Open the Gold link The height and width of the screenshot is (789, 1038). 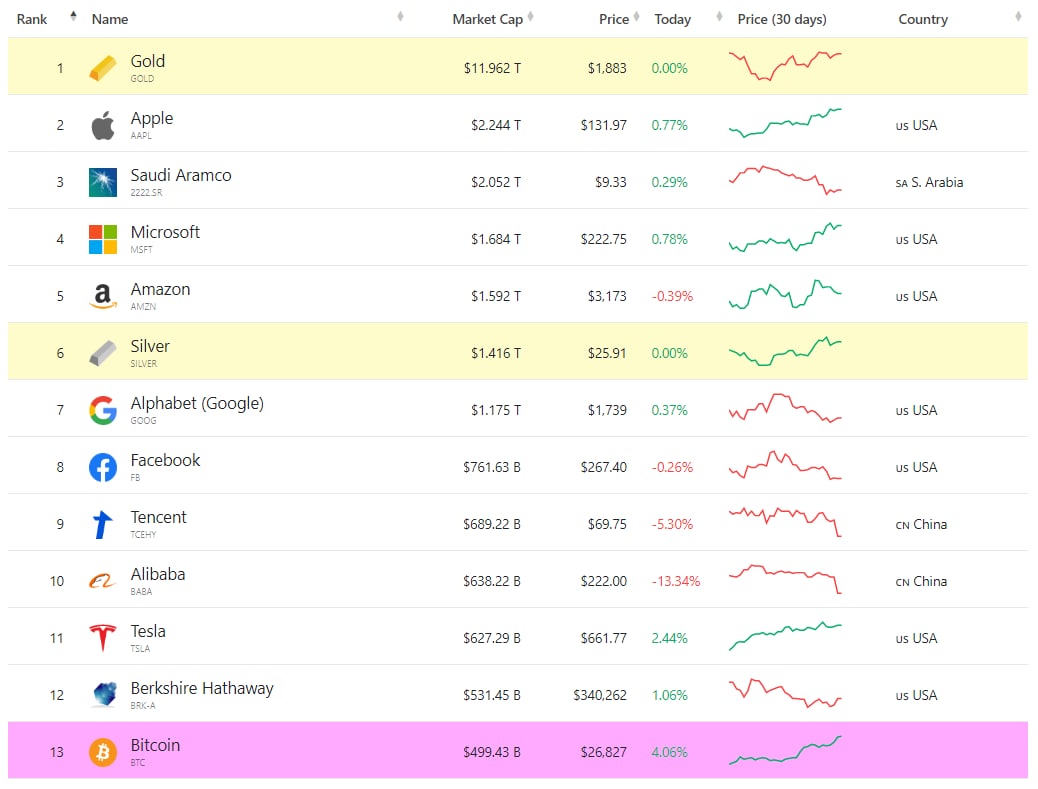click(148, 61)
